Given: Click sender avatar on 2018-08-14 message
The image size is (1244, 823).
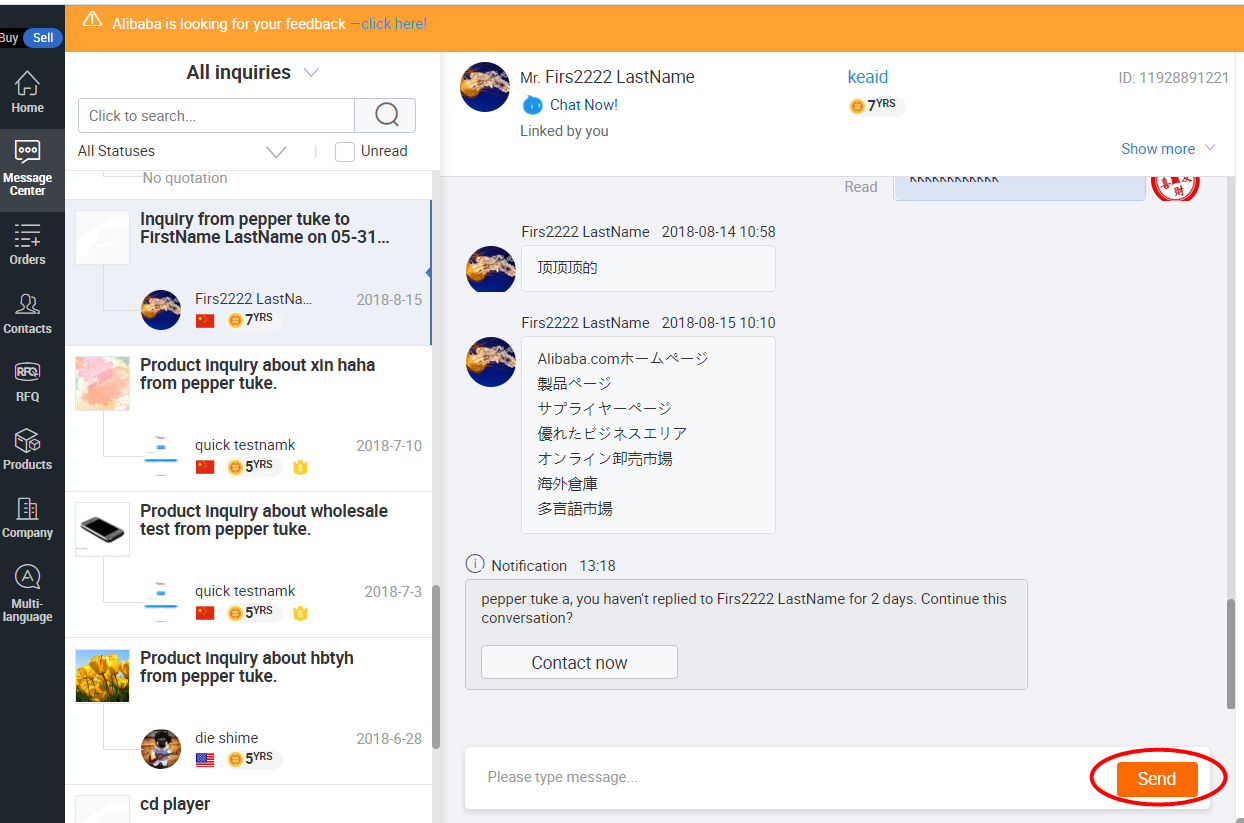Looking at the screenshot, I should 491,269.
